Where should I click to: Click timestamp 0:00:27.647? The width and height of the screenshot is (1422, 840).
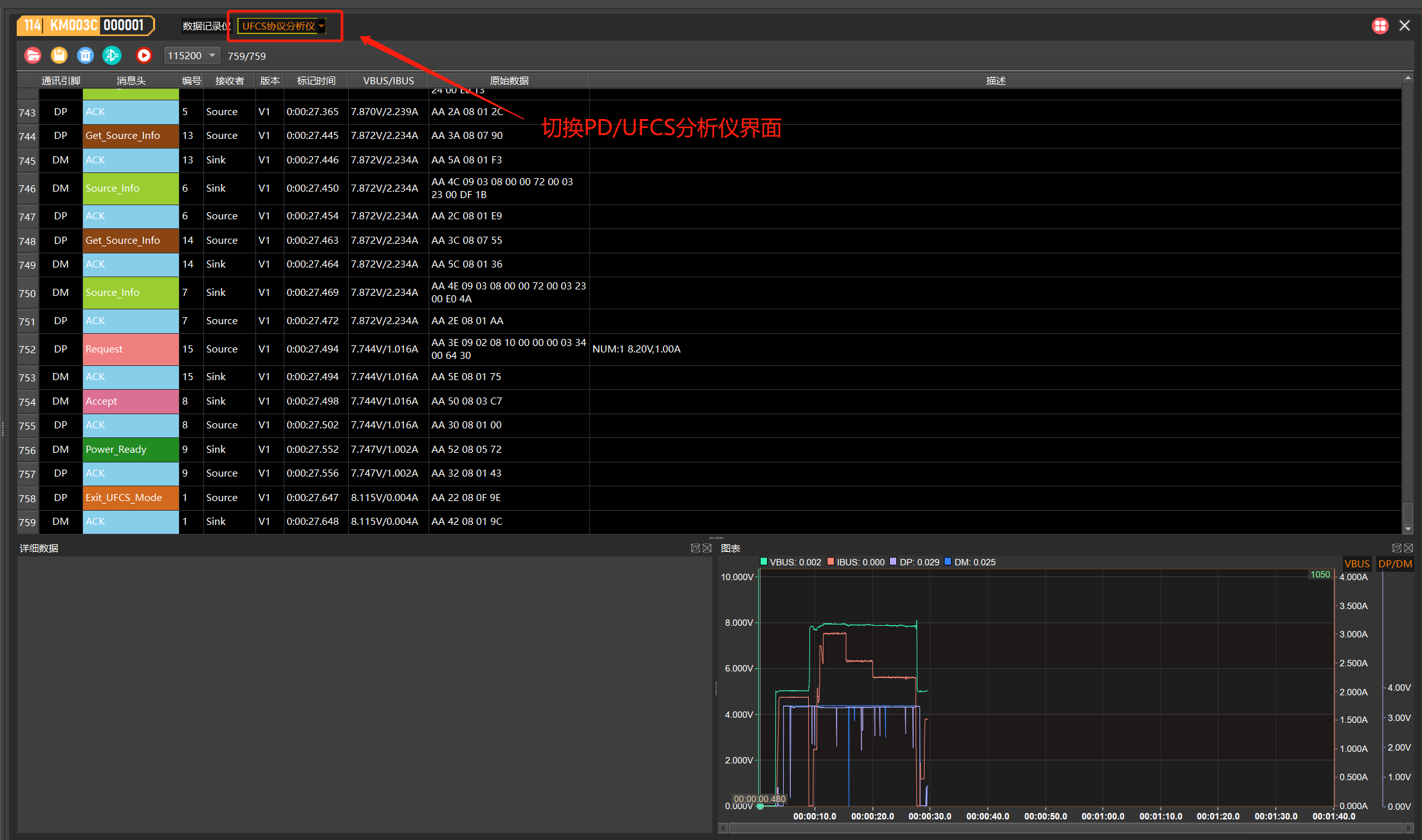pos(313,498)
